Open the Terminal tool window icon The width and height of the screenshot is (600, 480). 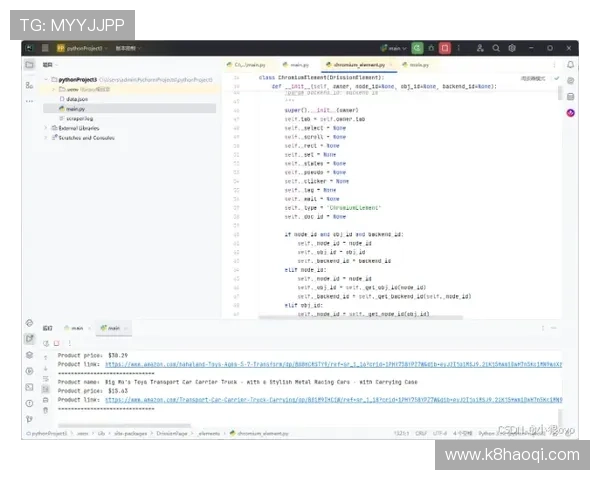pyautogui.click(x=29, y=387)
